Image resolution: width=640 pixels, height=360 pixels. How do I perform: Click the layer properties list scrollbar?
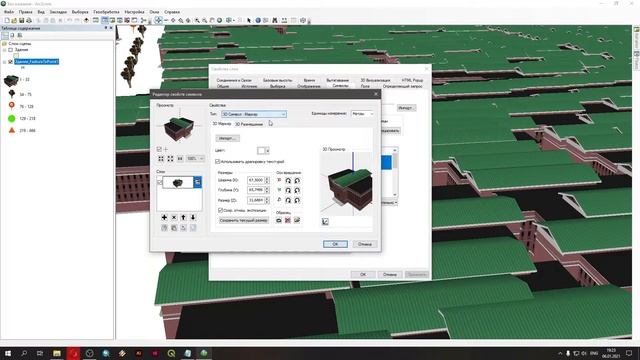395,172
